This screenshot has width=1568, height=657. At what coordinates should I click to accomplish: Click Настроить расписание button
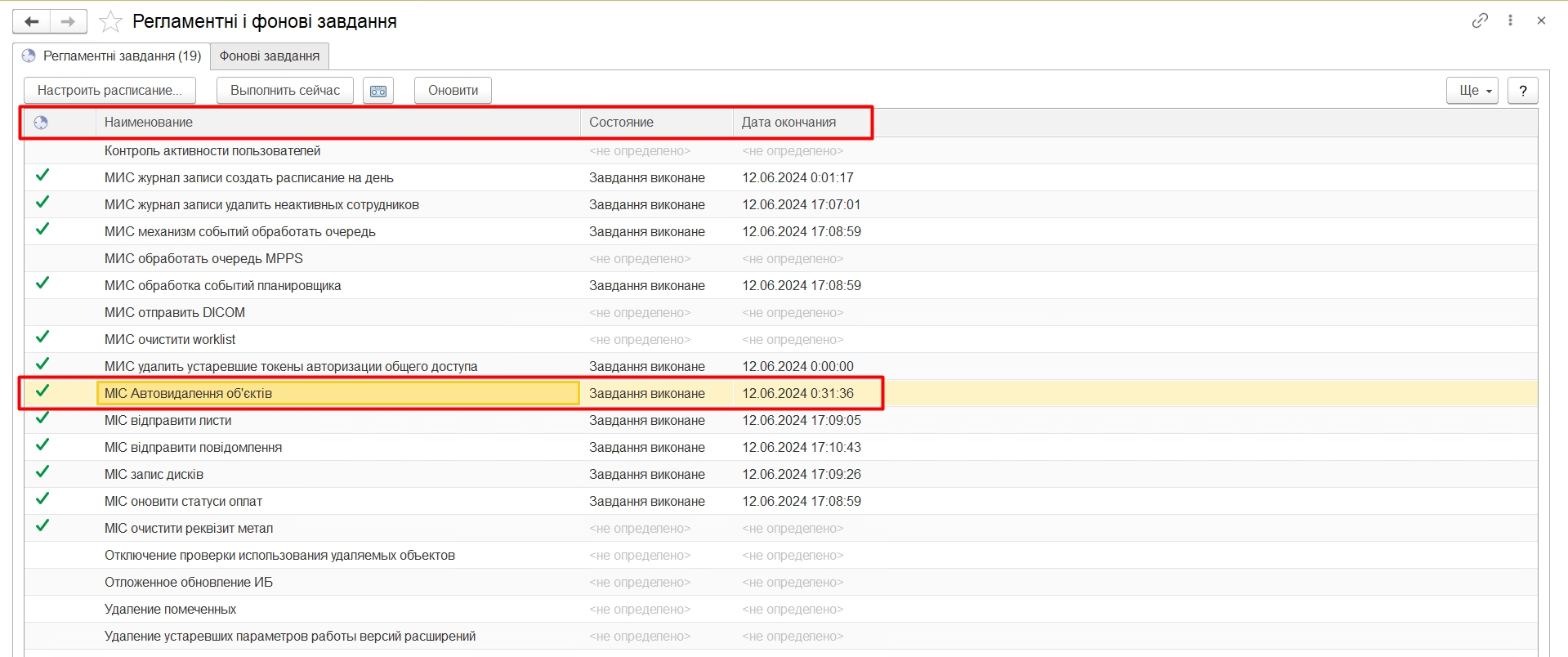(x=109, y=91)
